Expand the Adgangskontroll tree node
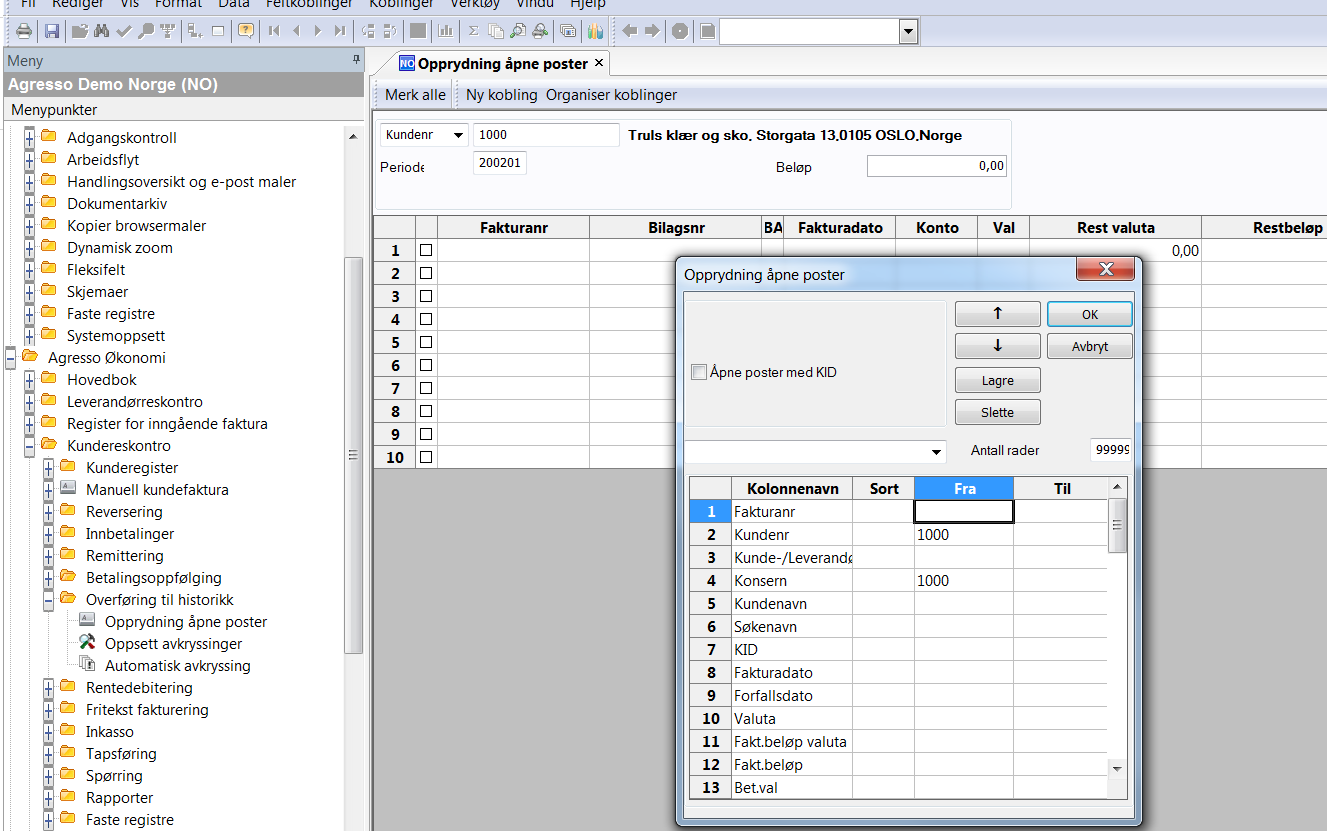 (x=29, y=137)
